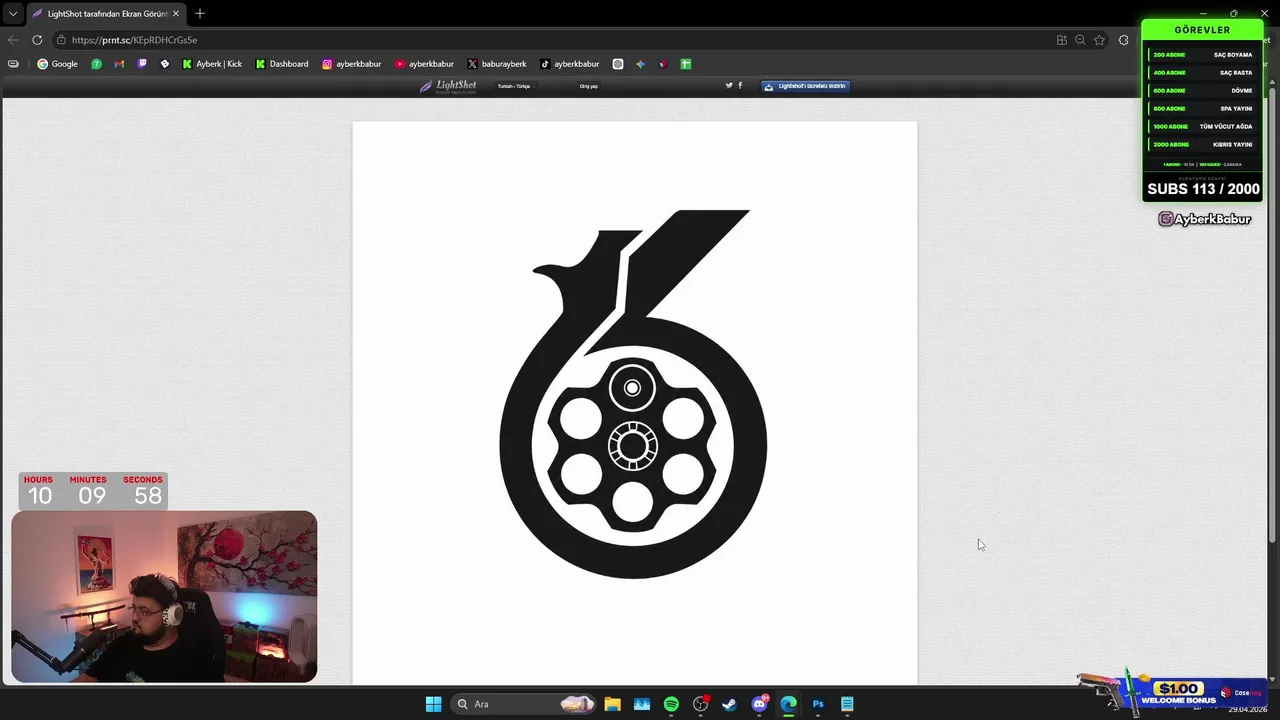The image size is (1280, 720).
Task: Open the Photos app on taskbar
Action: (x=642, y=704)
